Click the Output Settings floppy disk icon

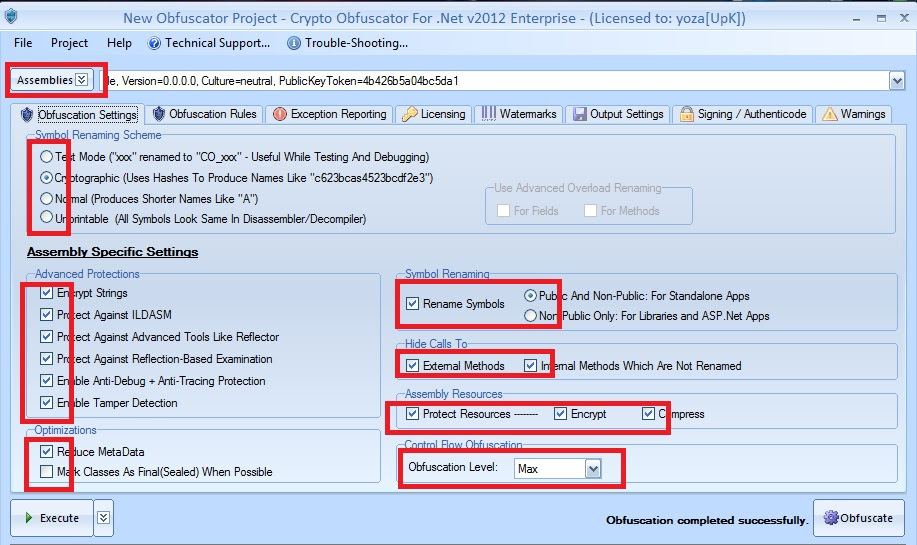click(x=580, y=114)
